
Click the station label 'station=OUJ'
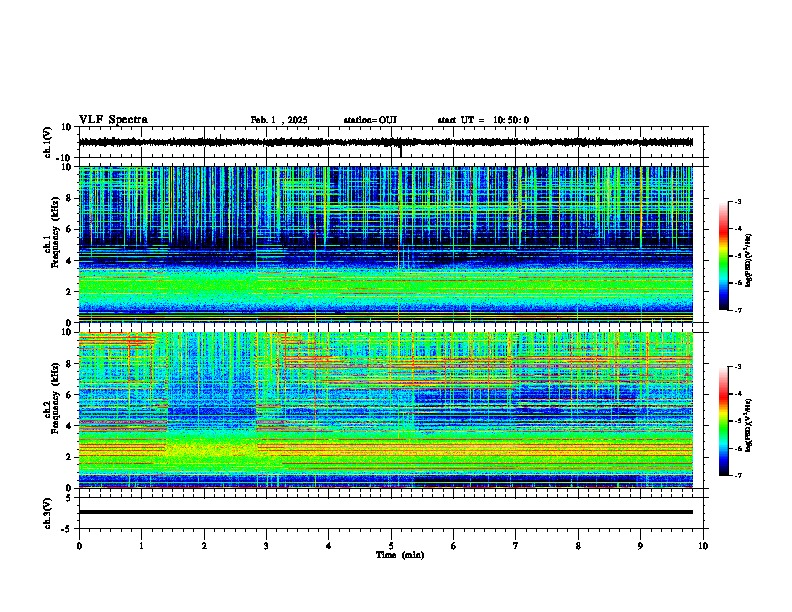[370, 120]
